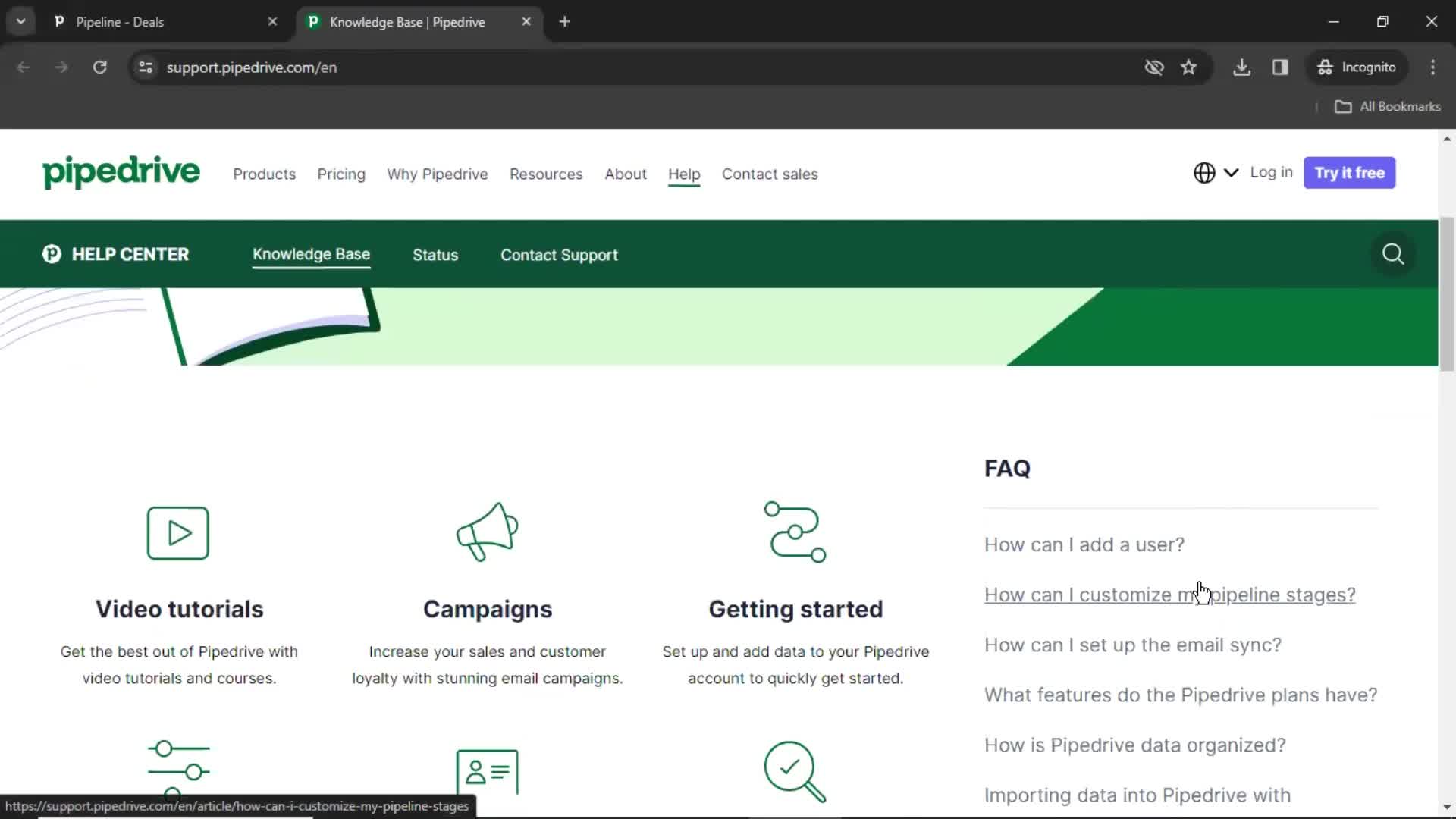Viewport: 1456px width, 819px height.
Task: Select the Video tutorials play icon
Action: tap(178, 531)
